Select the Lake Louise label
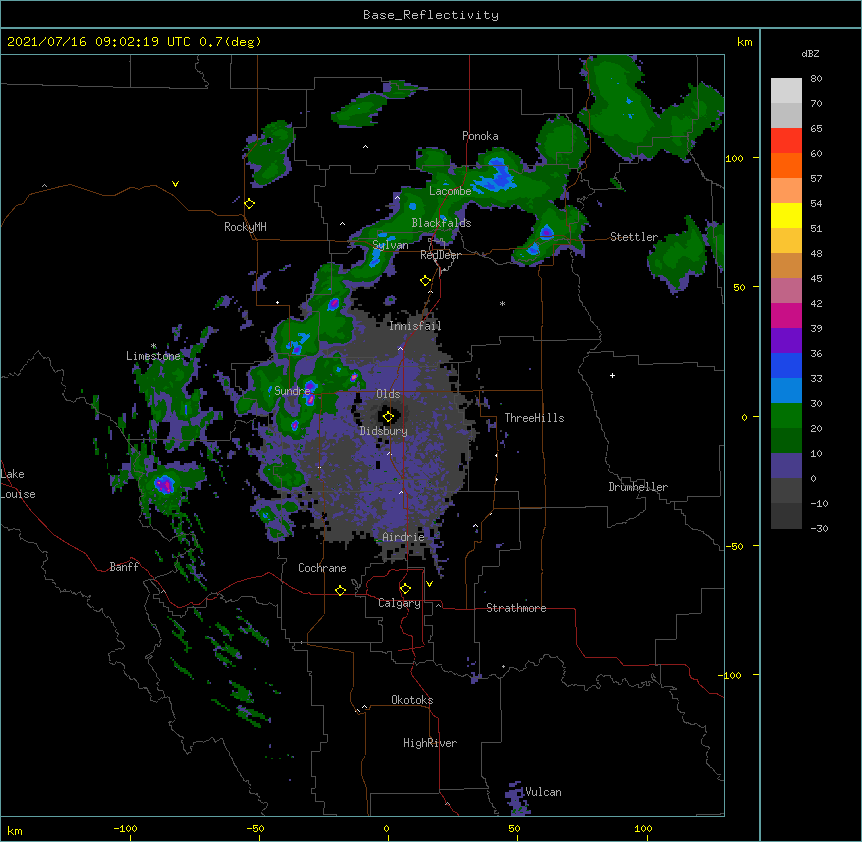Screen dimensions: 862x842 (18, 484)
